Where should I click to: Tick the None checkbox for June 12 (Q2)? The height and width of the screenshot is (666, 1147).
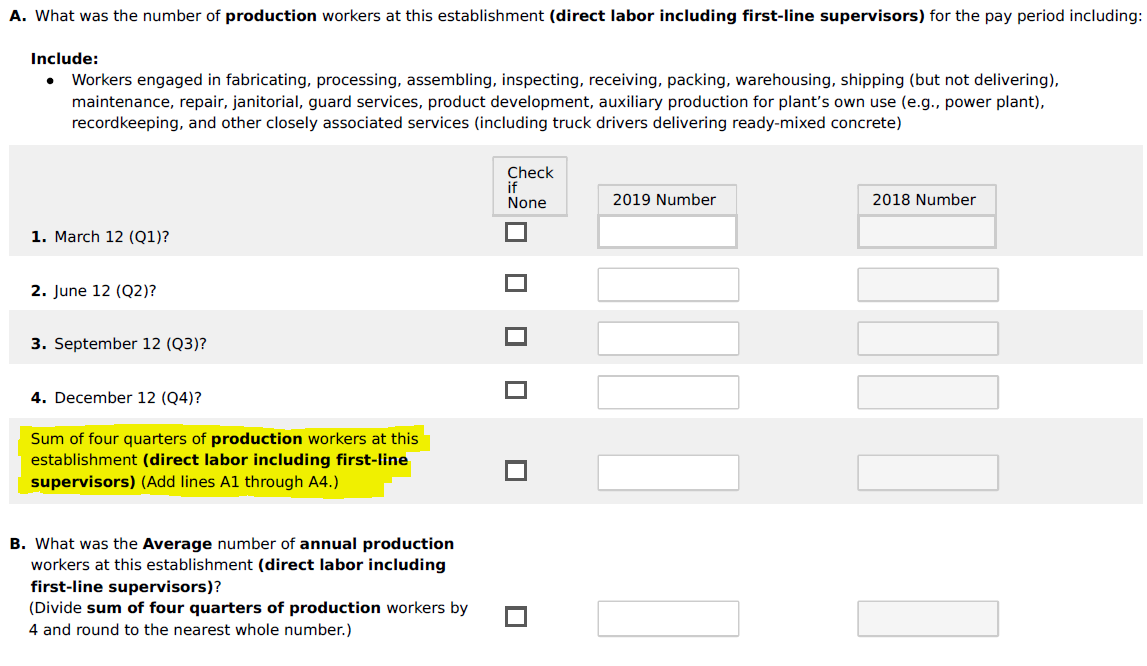(515, 284)
